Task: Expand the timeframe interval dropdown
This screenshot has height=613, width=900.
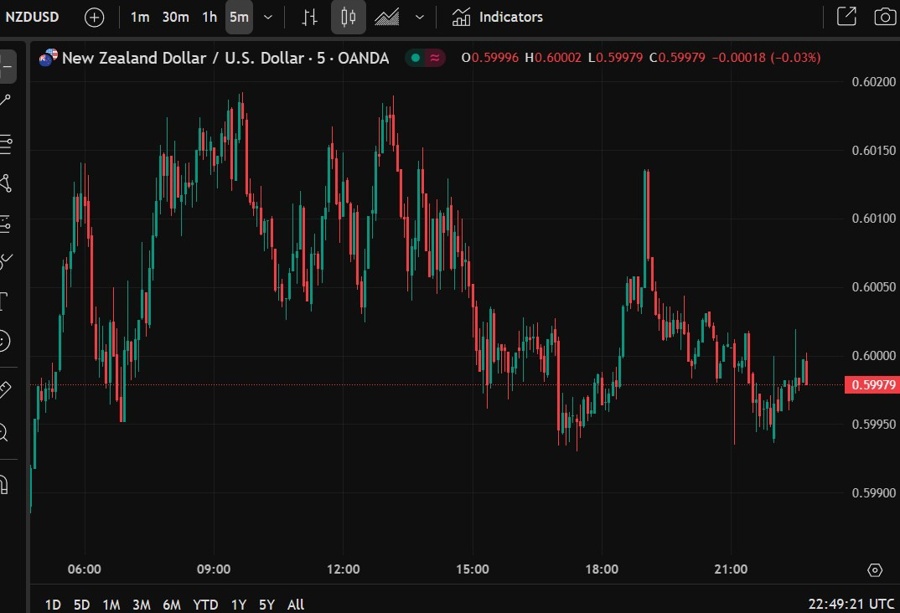Action: (268, 17)
